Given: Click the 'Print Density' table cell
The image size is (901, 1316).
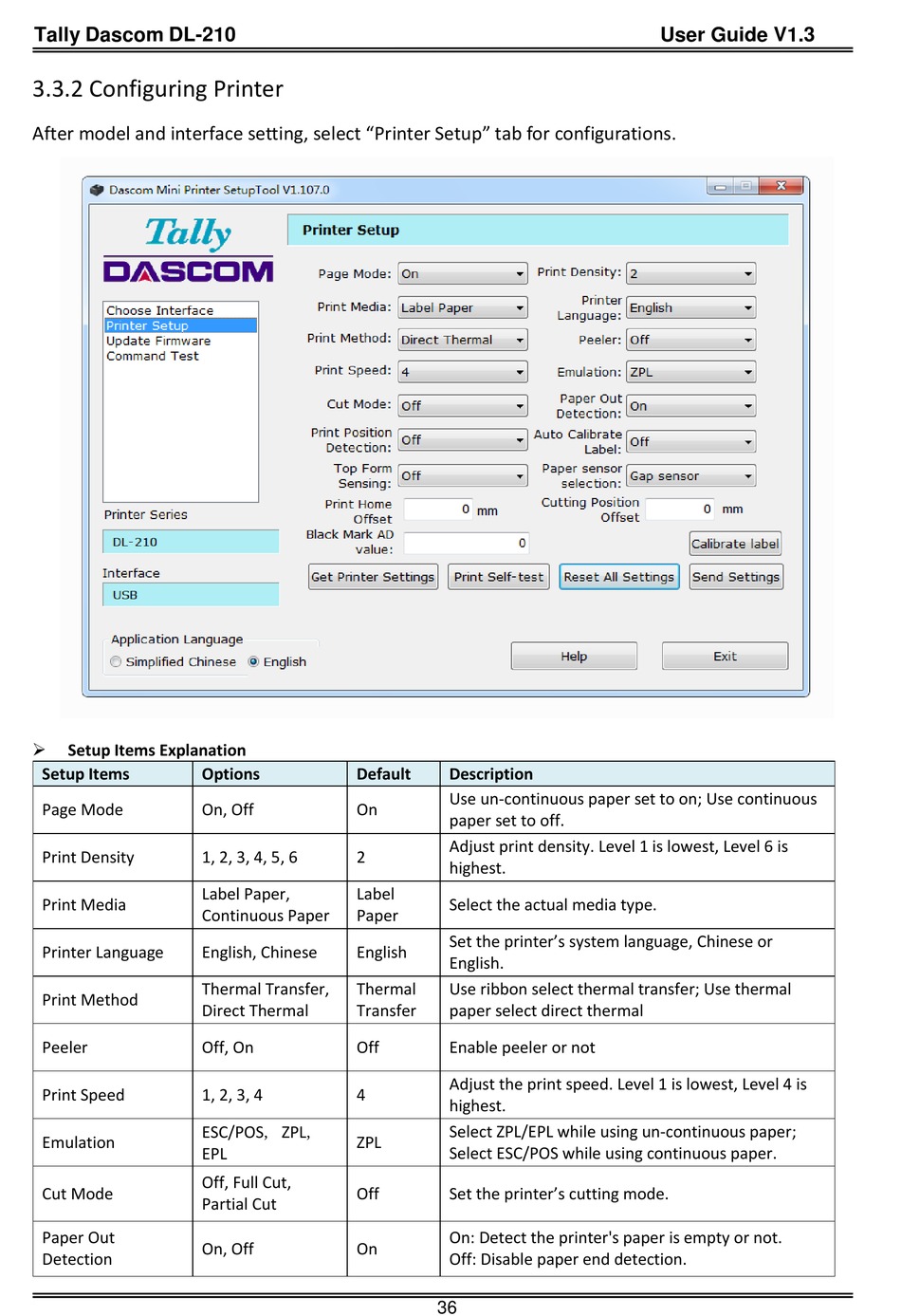Looking at the screenshot, I should point(113,858).
